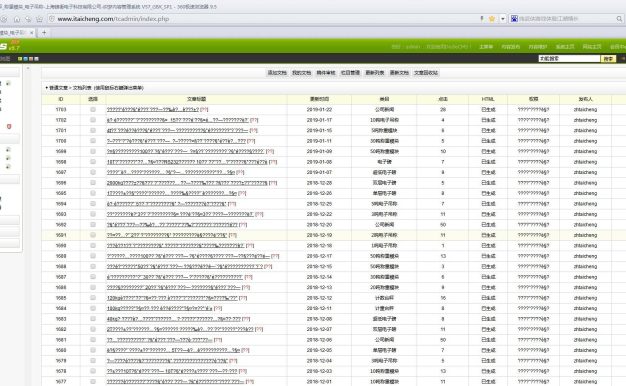Tick the checkbox for article ID 1703
Image resolution: width=626 pixels, height=386 pixels.
pyautogui.click(x=93, y=109)
